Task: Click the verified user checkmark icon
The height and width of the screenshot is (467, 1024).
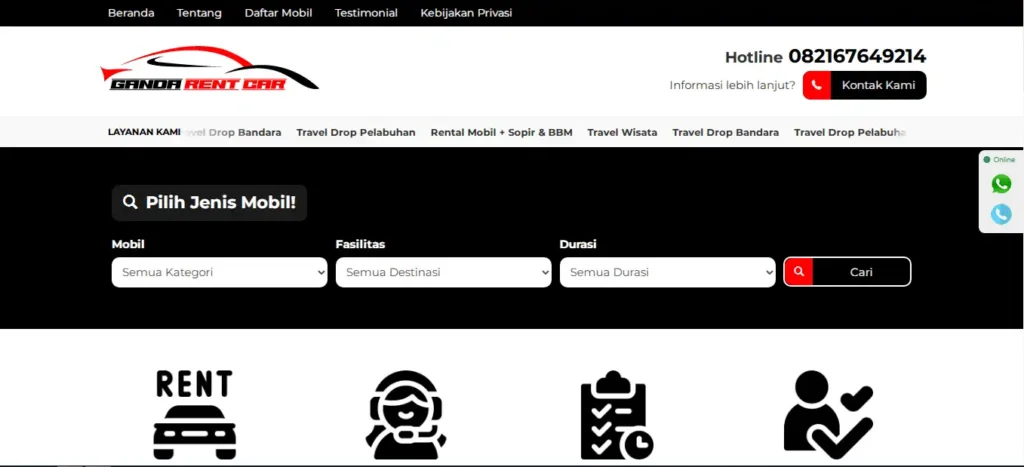Action: pyautogui.click(x=828, y=414)
